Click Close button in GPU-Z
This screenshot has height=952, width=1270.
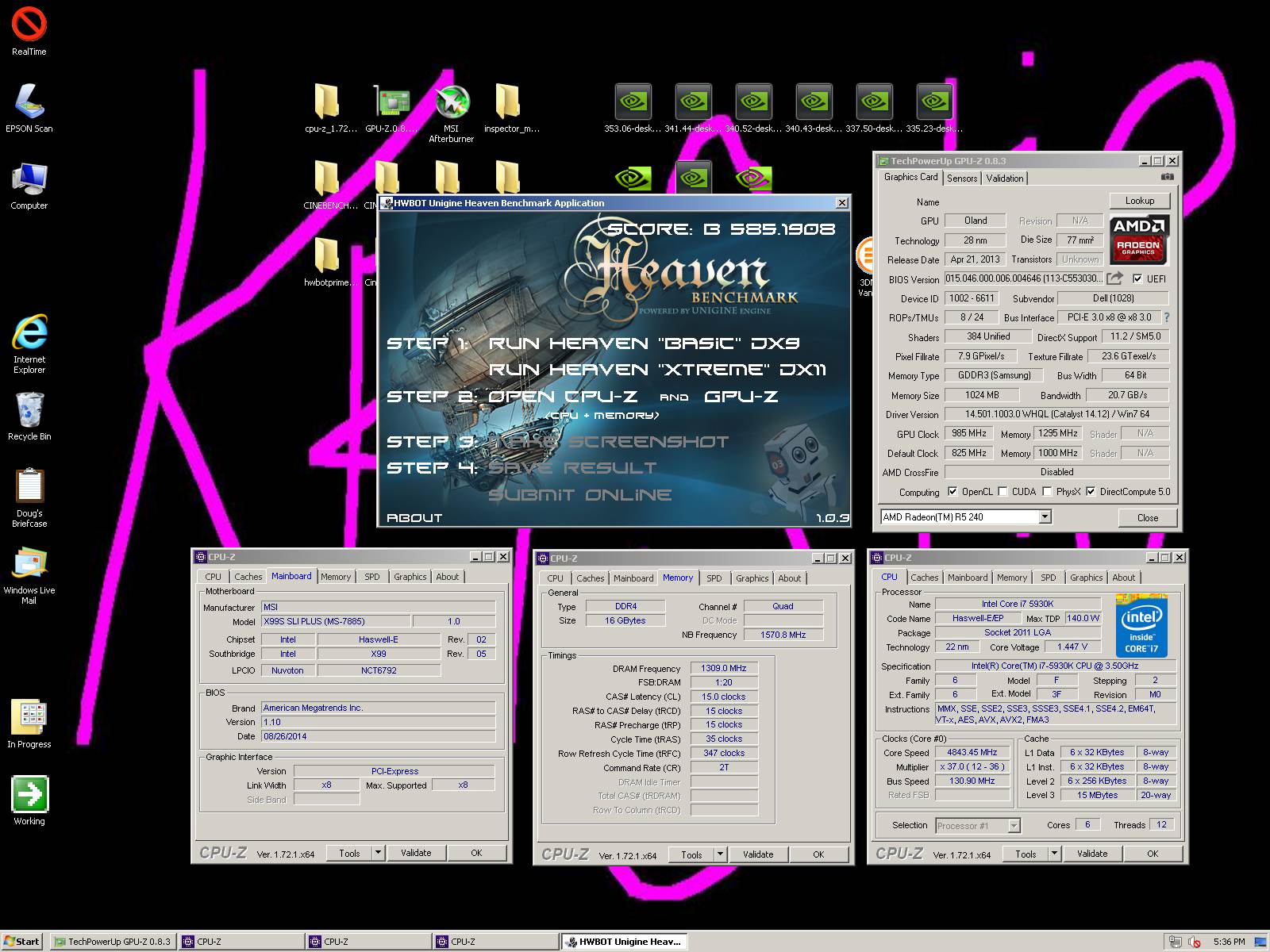[1147, 517]
